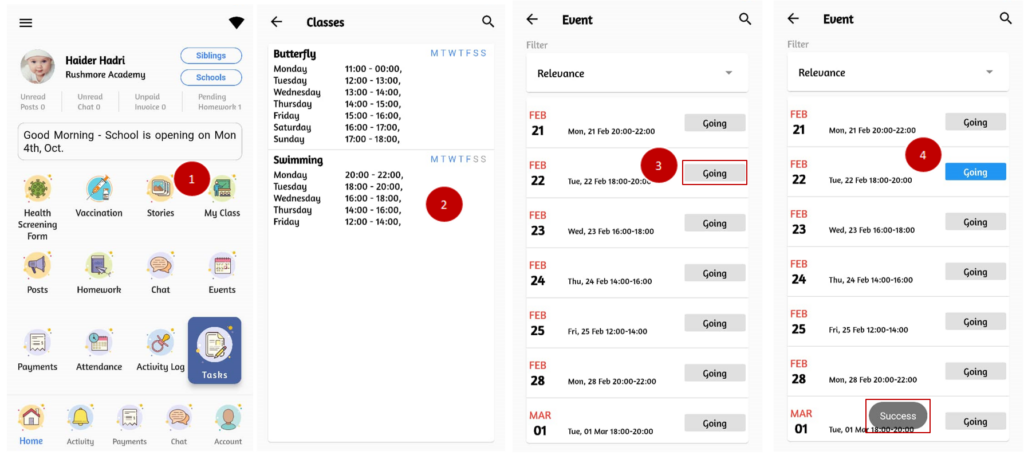Toggle the blue Going button for Feb 22

coord(975,172)
